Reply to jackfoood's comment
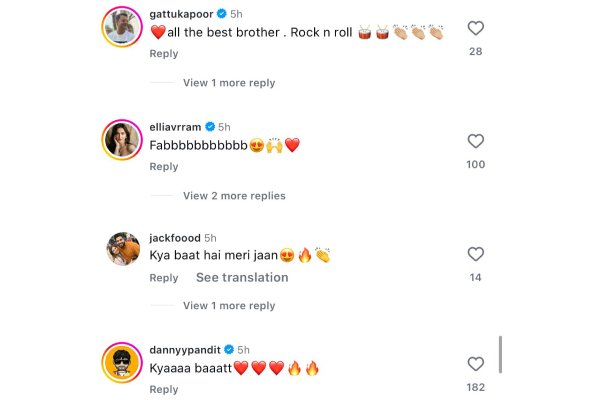Viewport: 600px width, 400px height. (164, 278)
